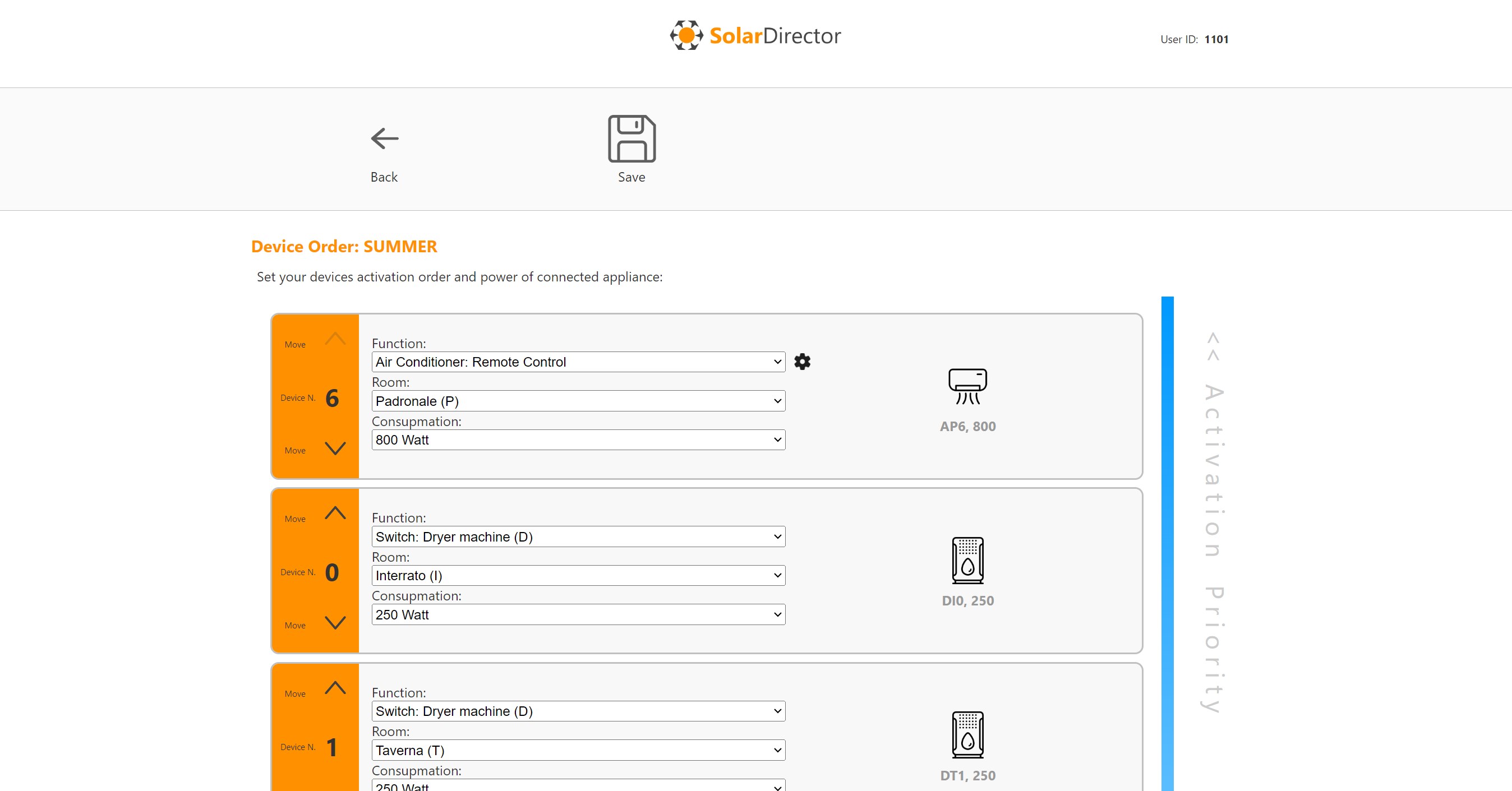Open device 0 250 Watt consumption dropdown
Image resolution: width=1512 pixels, height=791 pixels.
pos(578,615)
